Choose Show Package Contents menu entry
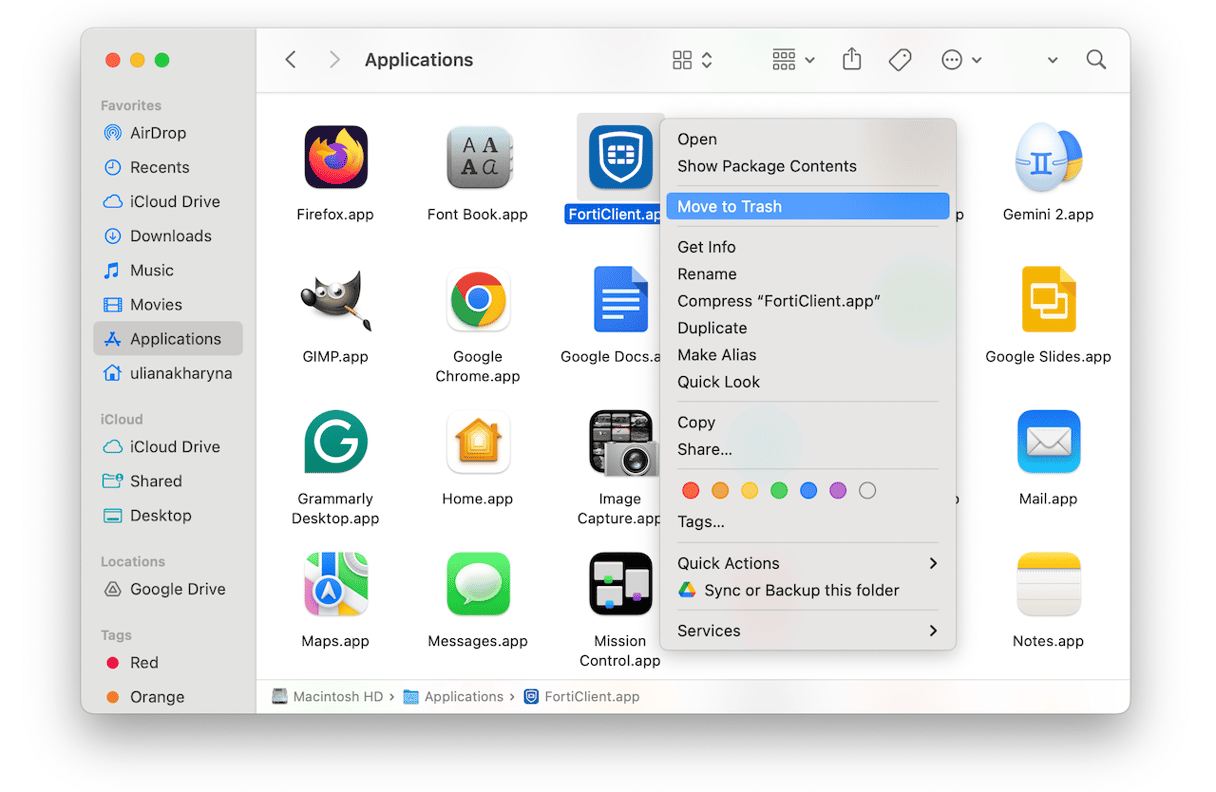This screenshot has width=1216, height=792. click(x=766, y=166)
